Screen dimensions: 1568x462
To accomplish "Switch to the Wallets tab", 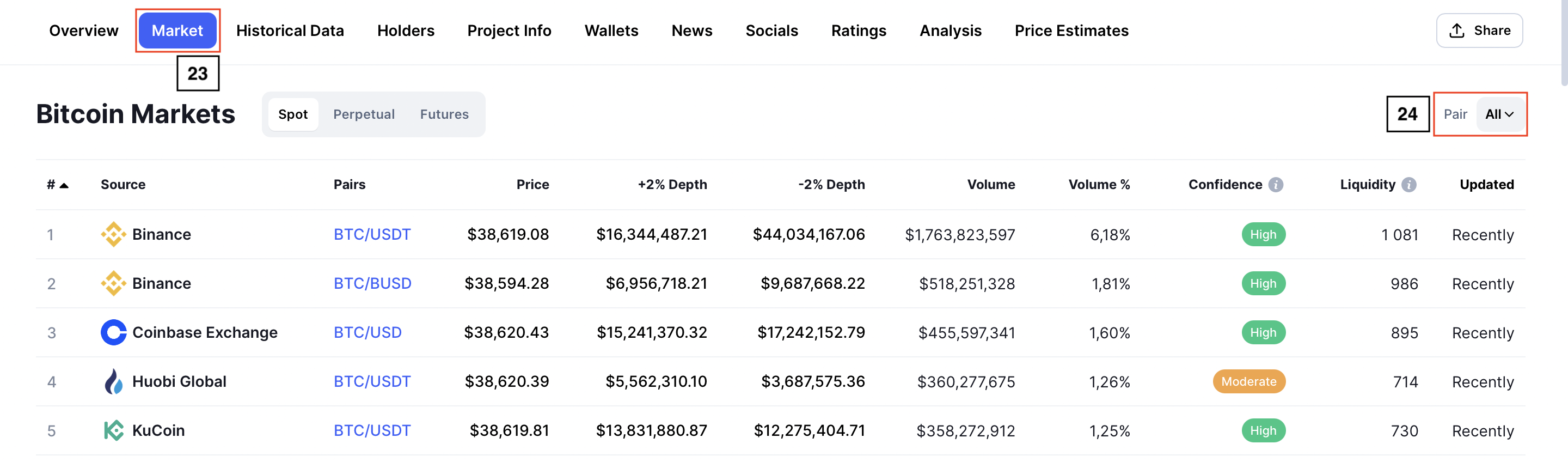I will (x=611, y=31).
